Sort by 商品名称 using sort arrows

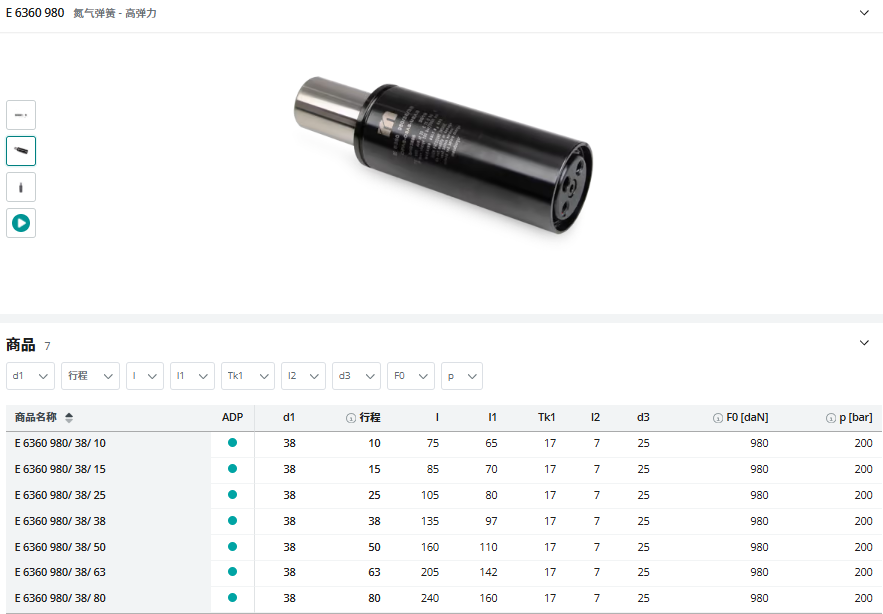click(69, 417)
